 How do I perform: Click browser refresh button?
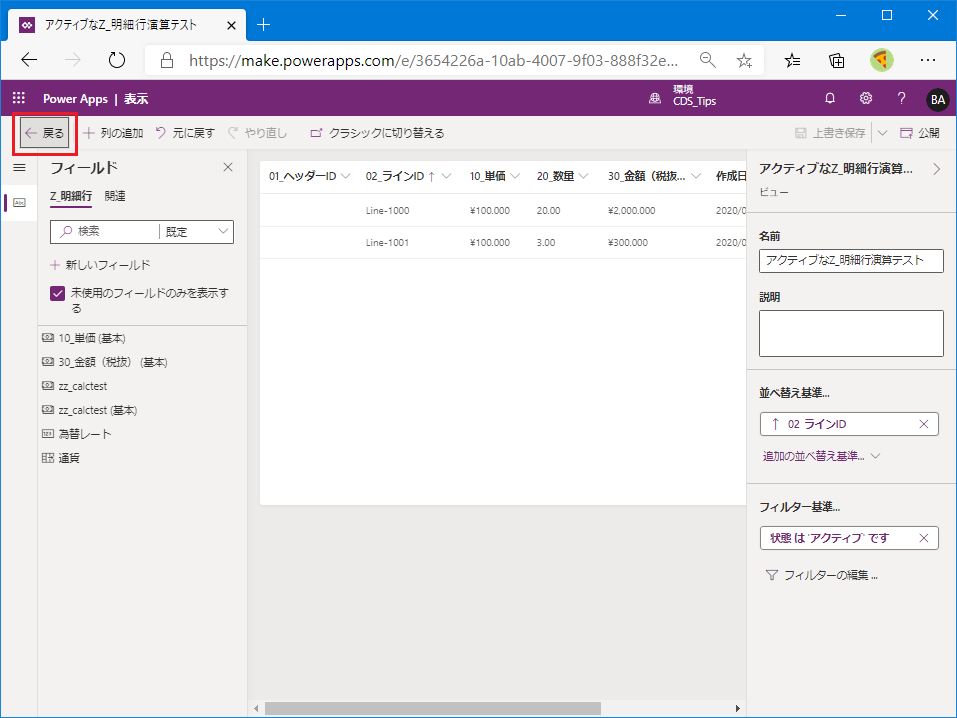click(x=116, y=60)
